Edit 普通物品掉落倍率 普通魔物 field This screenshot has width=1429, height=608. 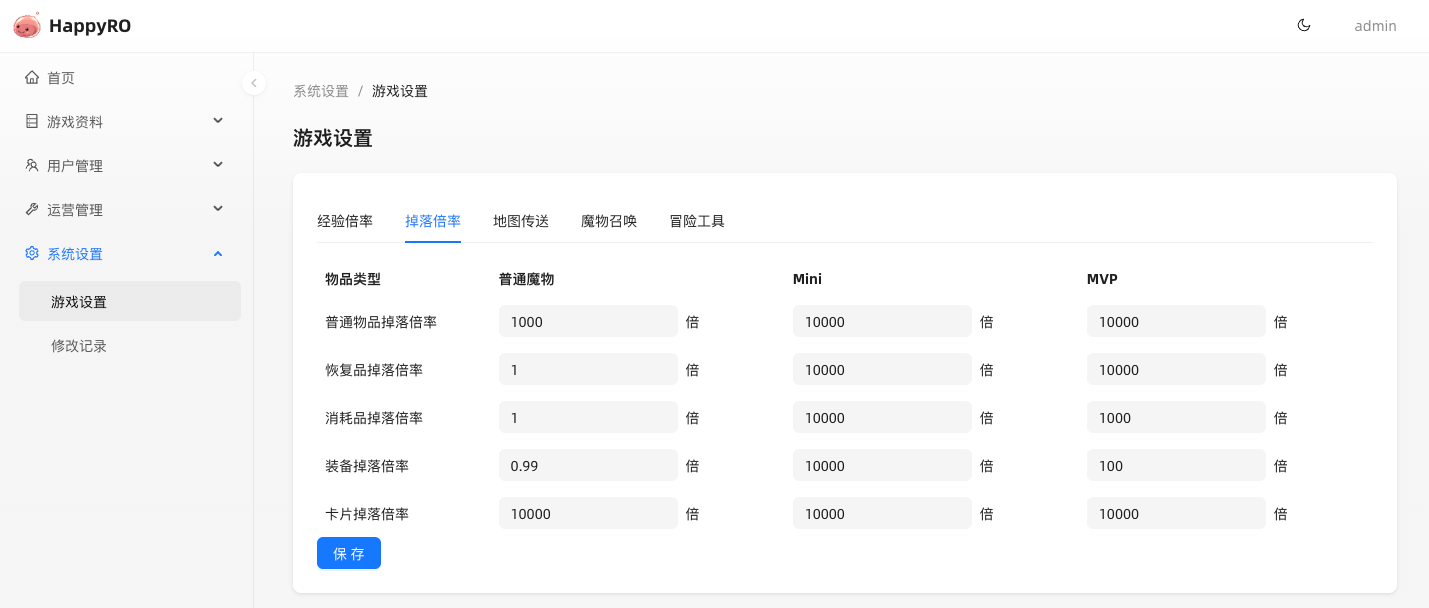tap(588, 321)
